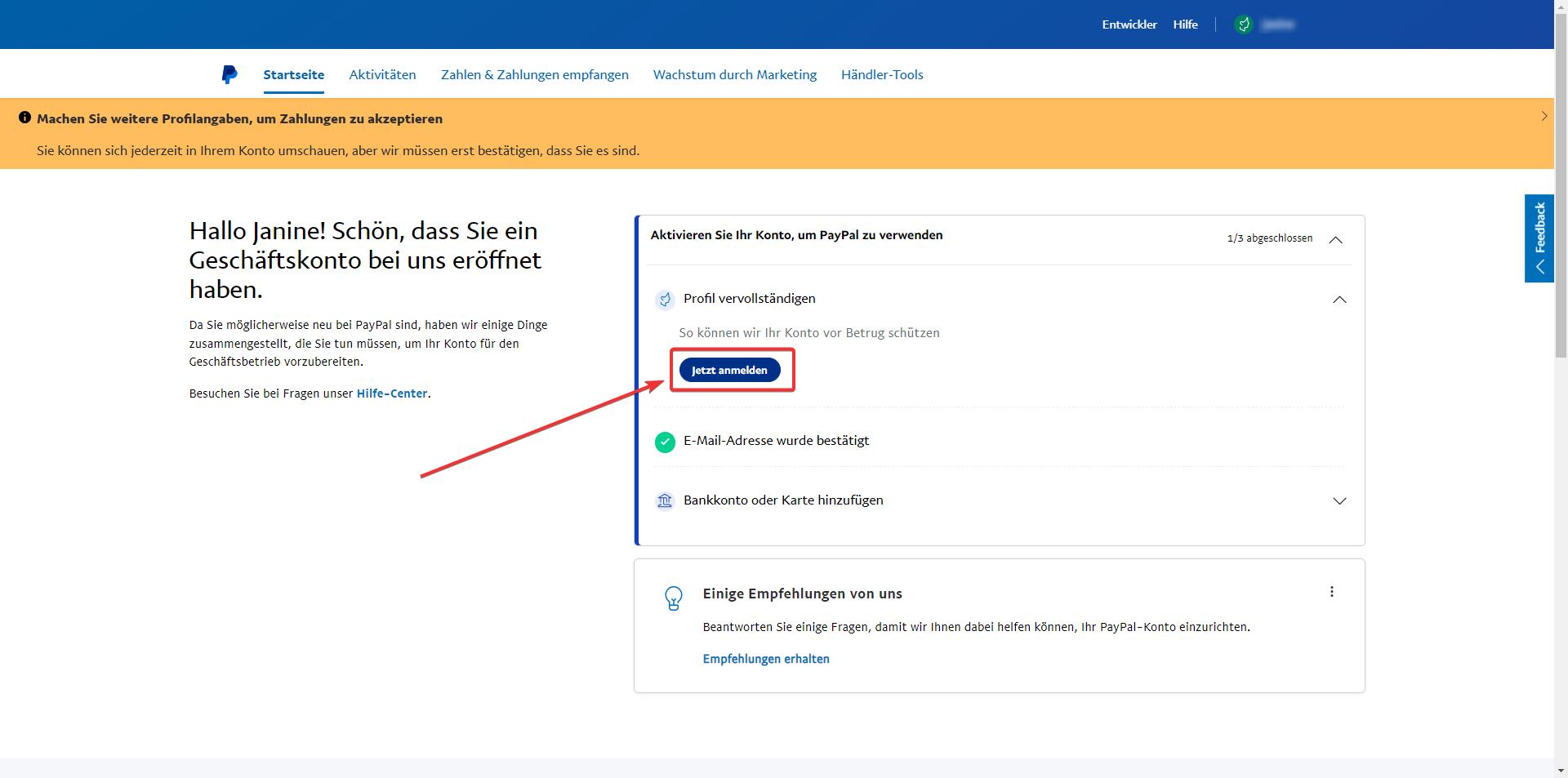Click the blurred account name in header
The image size is (1568, 778).
pos(1278,24)
